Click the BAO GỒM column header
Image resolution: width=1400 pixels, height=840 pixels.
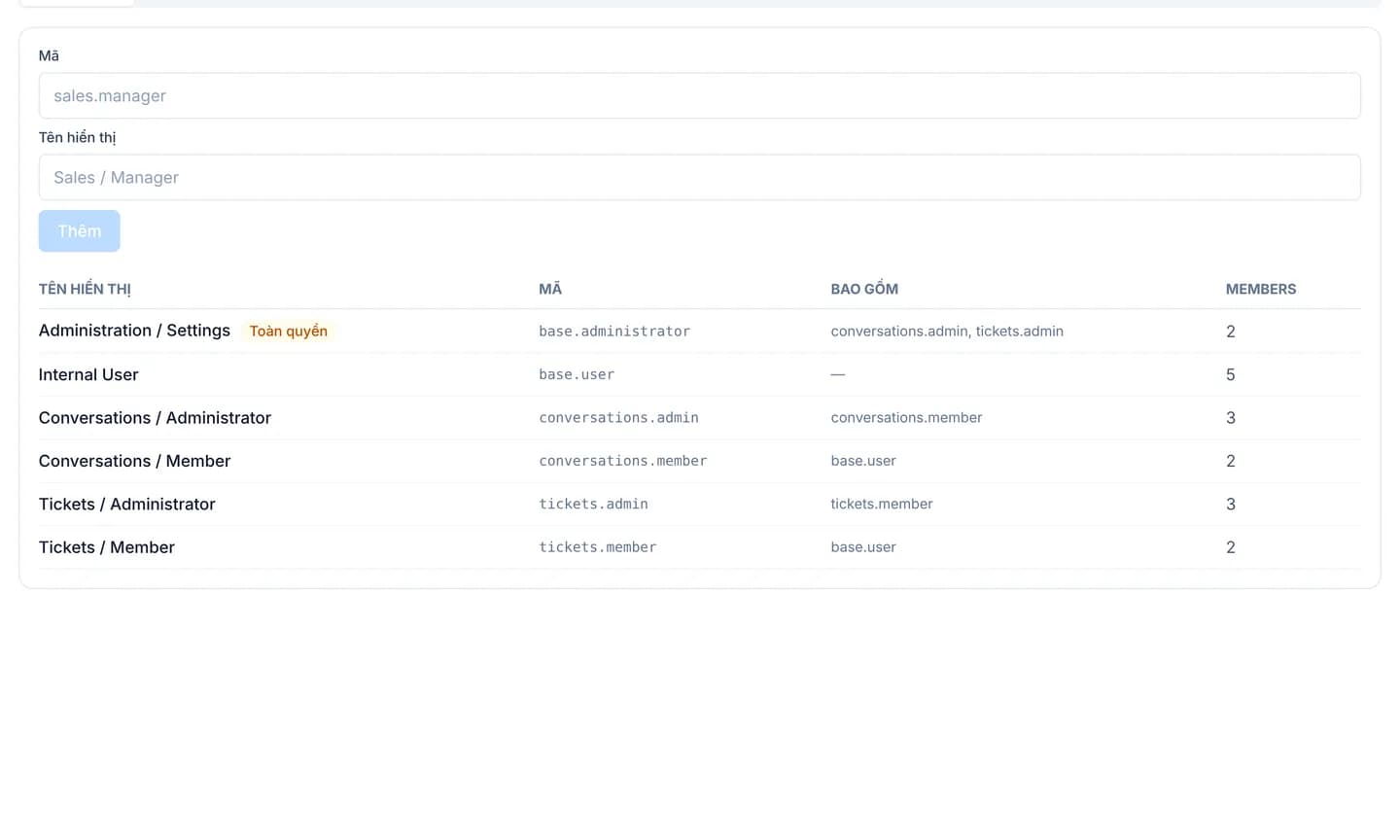coord(864,289)
